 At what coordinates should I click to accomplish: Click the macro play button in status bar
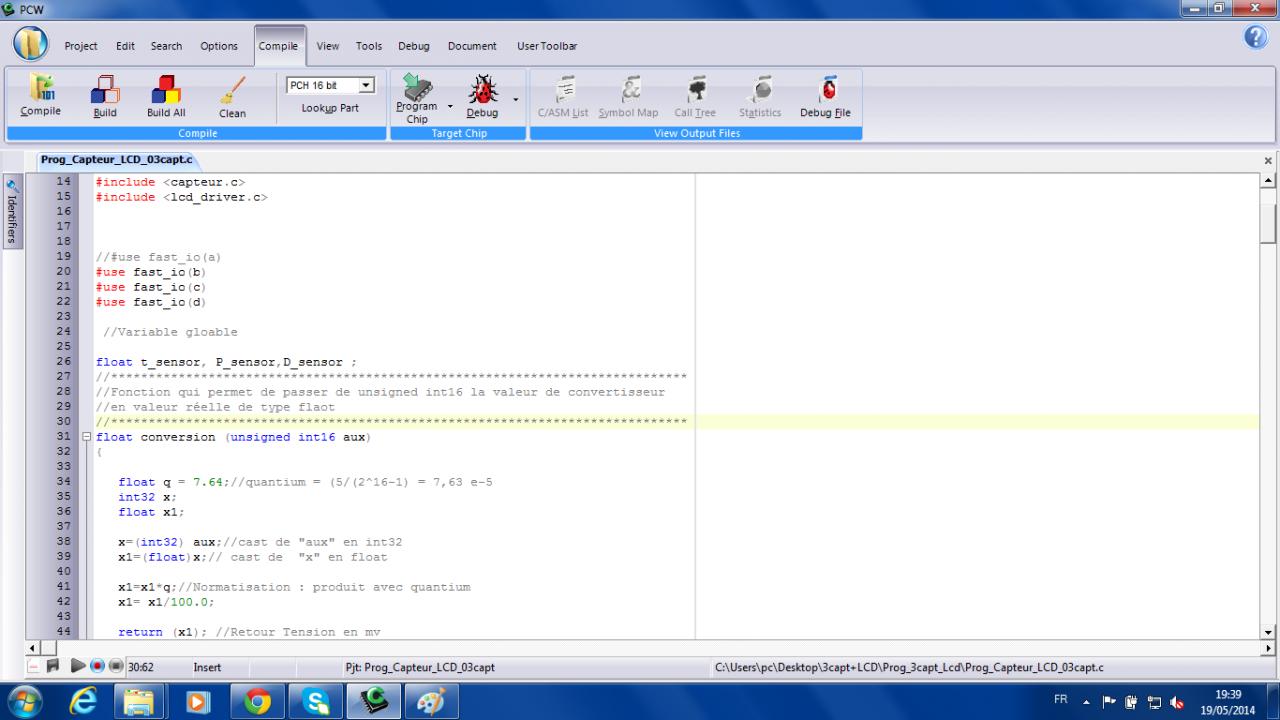tap(78, 666)
